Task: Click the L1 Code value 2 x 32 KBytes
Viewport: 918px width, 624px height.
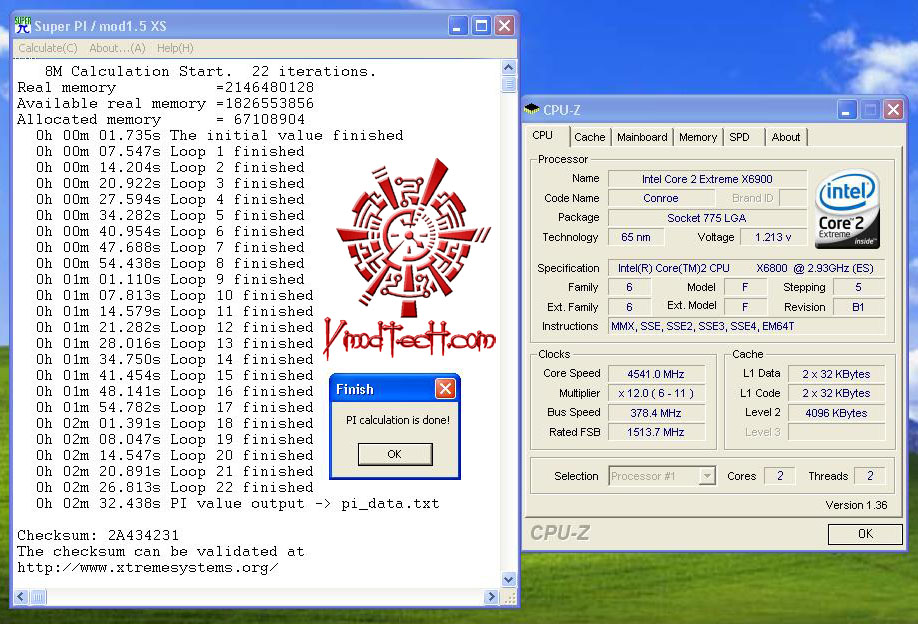Action: click(836, 393)
